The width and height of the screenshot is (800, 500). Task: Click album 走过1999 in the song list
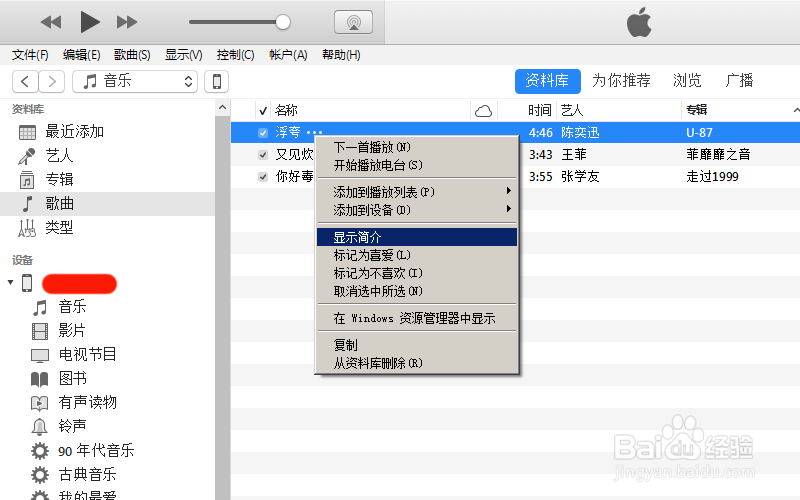712,177
